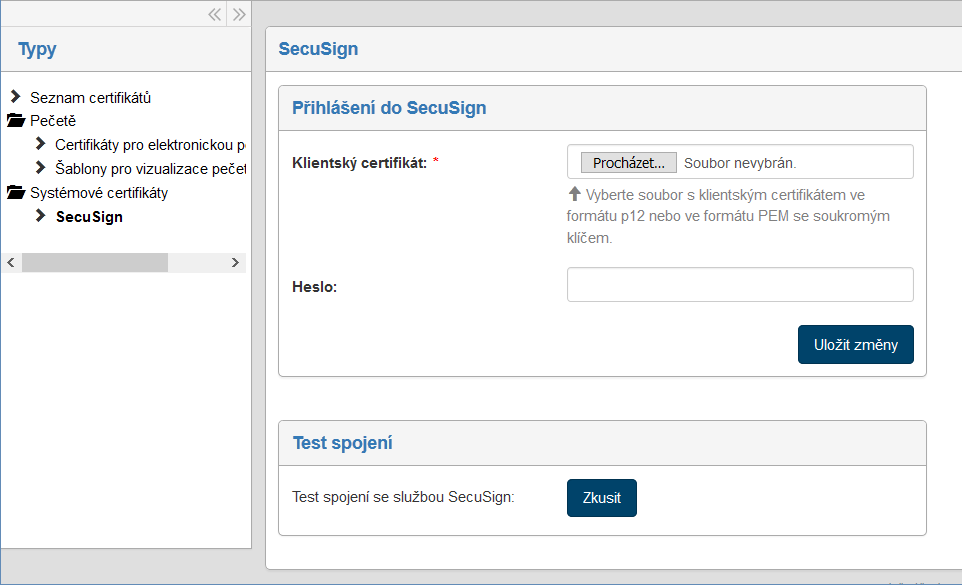The height and width of the screenshot is (585, 962).
Task: Click chevron beside Šablony pro vizualizace
Action: pos(40,168)
